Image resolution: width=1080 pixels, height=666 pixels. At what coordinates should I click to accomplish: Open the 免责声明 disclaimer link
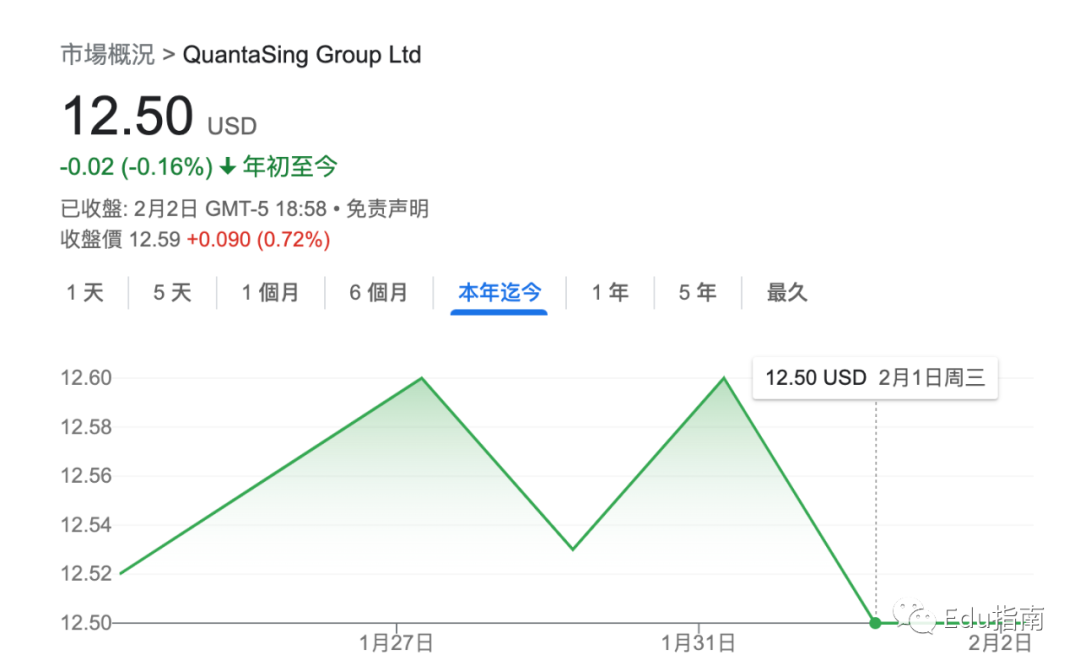(388, 209)
